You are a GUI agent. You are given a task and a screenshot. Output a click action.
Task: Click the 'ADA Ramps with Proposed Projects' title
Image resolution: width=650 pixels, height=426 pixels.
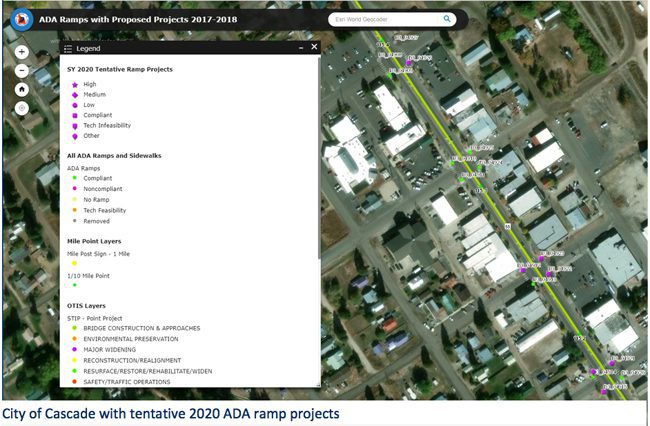pos(138,19)
